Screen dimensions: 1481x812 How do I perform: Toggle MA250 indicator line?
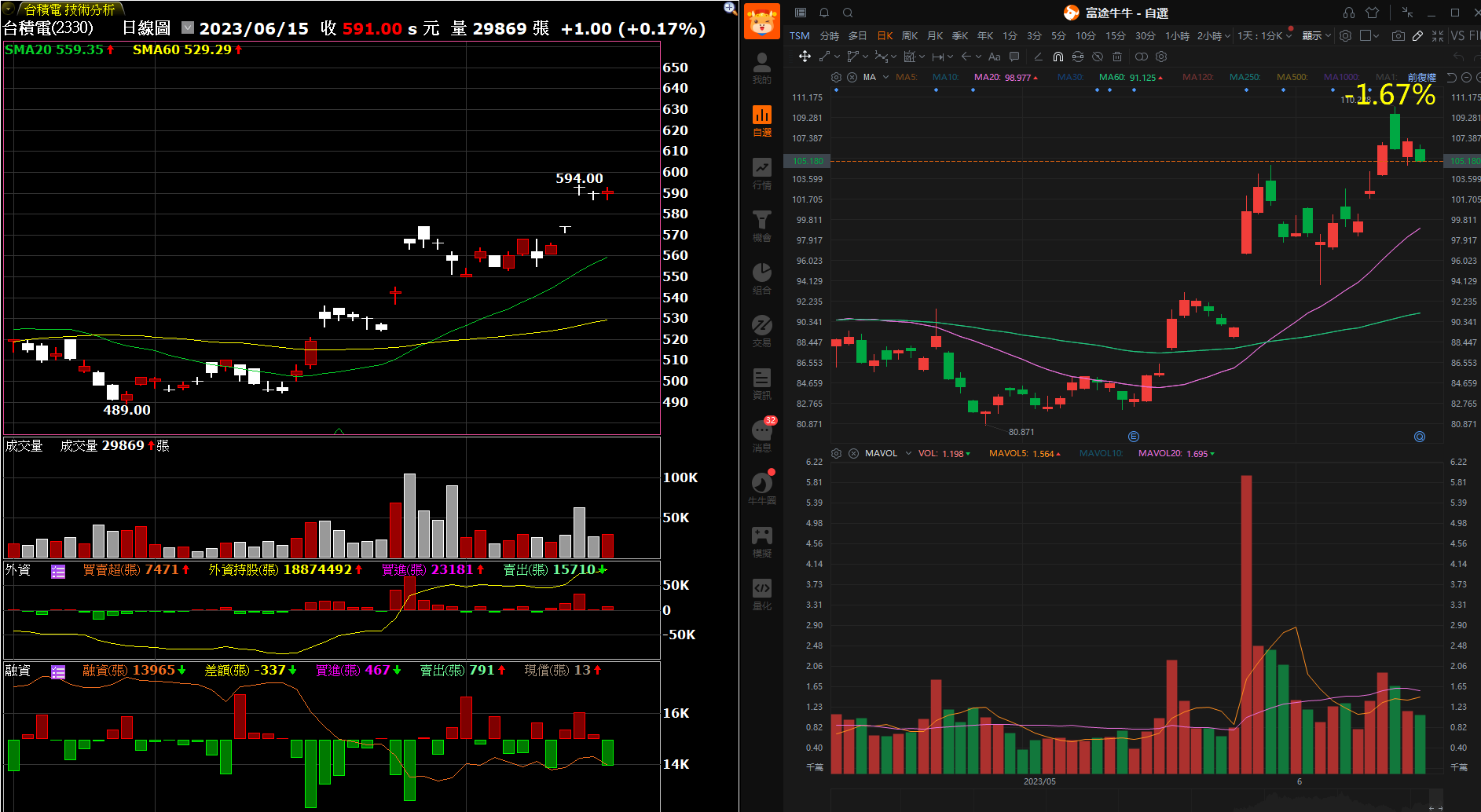coord(1245,77)
